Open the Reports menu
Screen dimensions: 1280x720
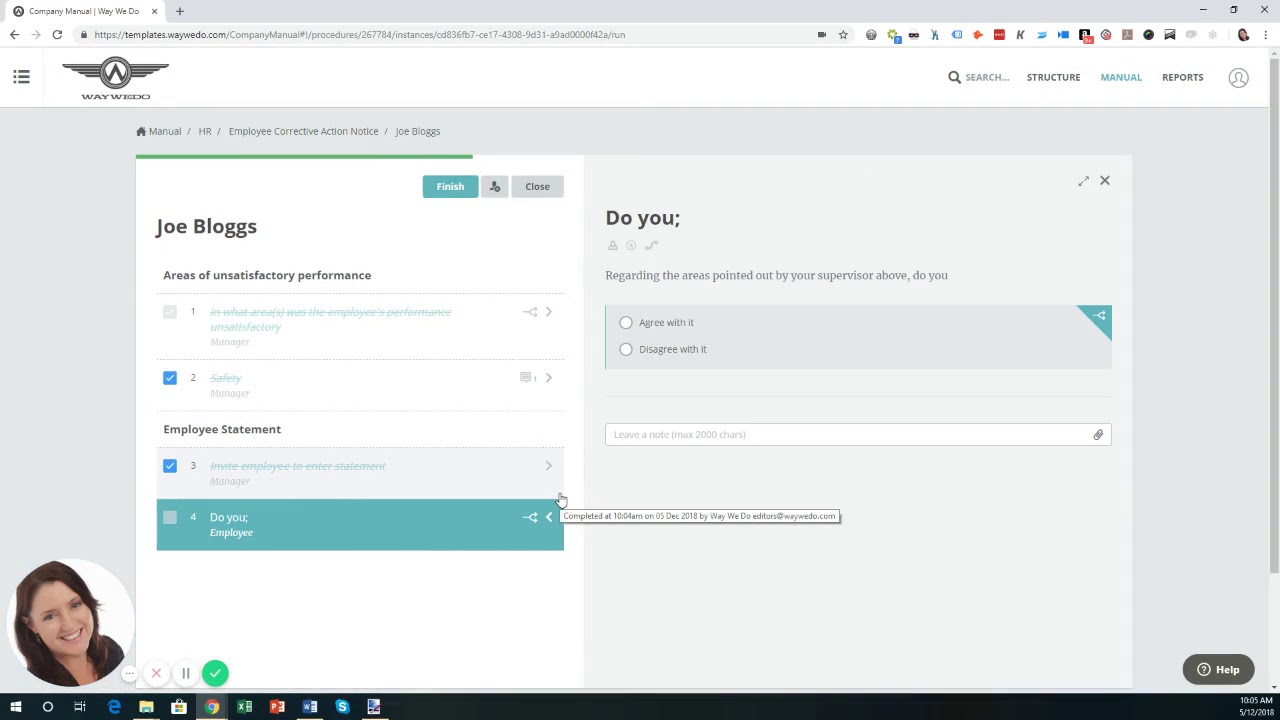tap(1182, 77)
